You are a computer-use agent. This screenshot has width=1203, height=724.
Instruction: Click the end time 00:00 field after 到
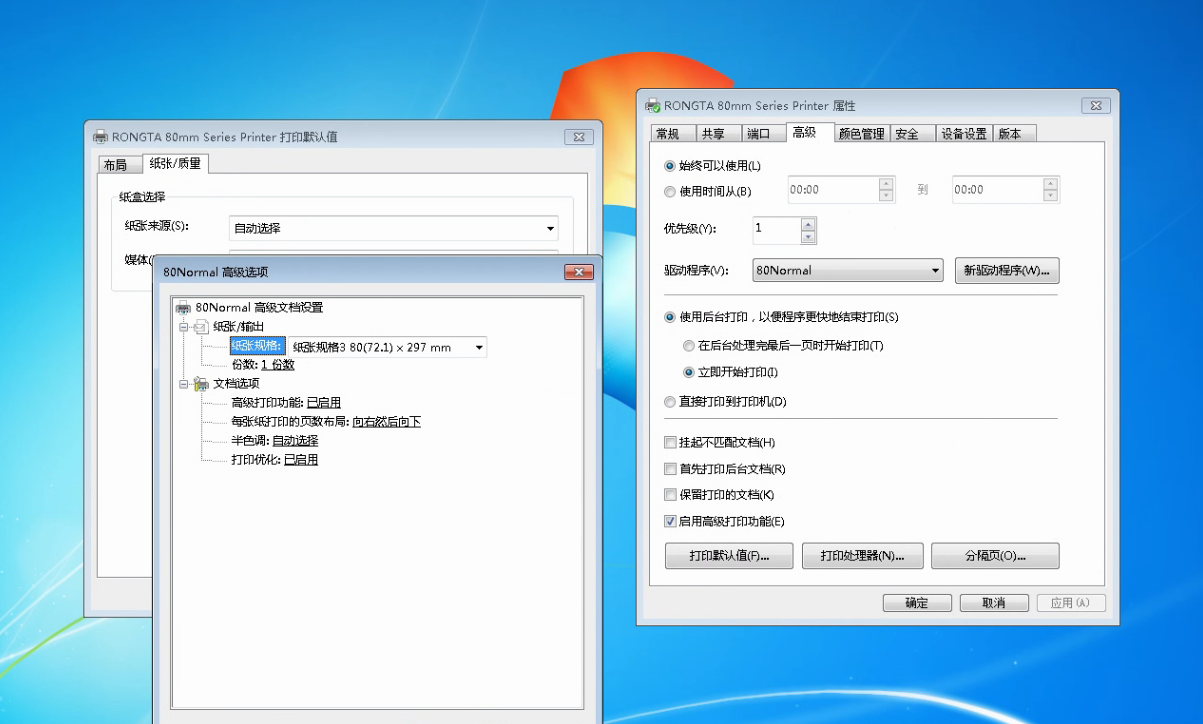pos(997,190)
